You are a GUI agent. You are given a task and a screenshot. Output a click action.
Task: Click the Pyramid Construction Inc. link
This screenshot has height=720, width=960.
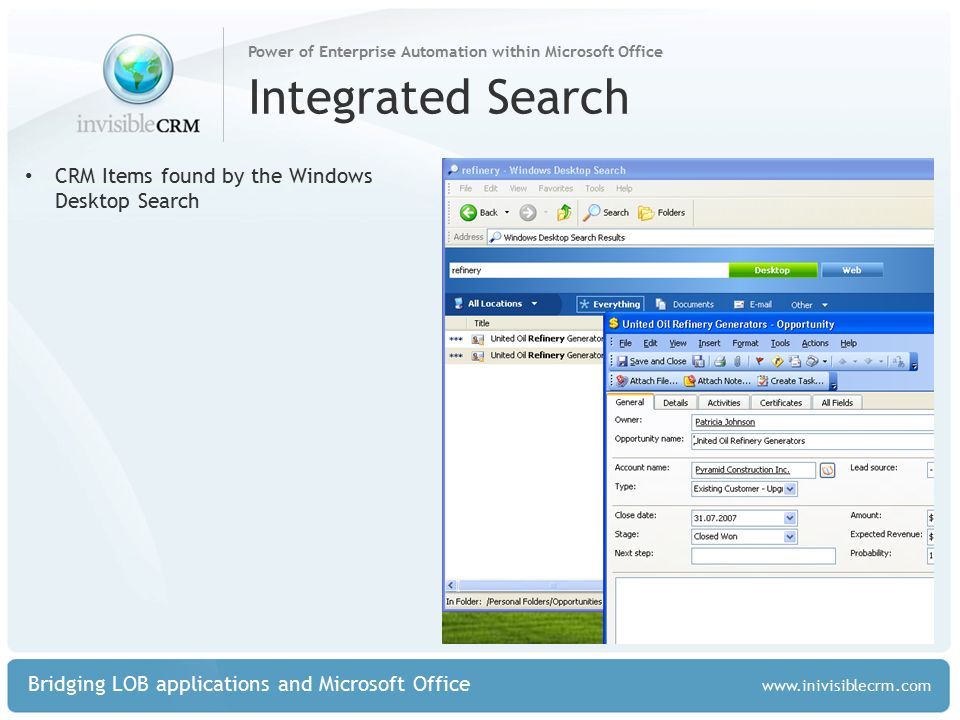742,470
